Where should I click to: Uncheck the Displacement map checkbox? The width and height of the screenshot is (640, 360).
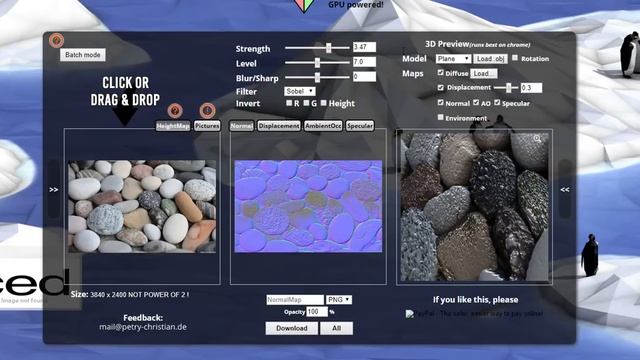coord(440,87)
